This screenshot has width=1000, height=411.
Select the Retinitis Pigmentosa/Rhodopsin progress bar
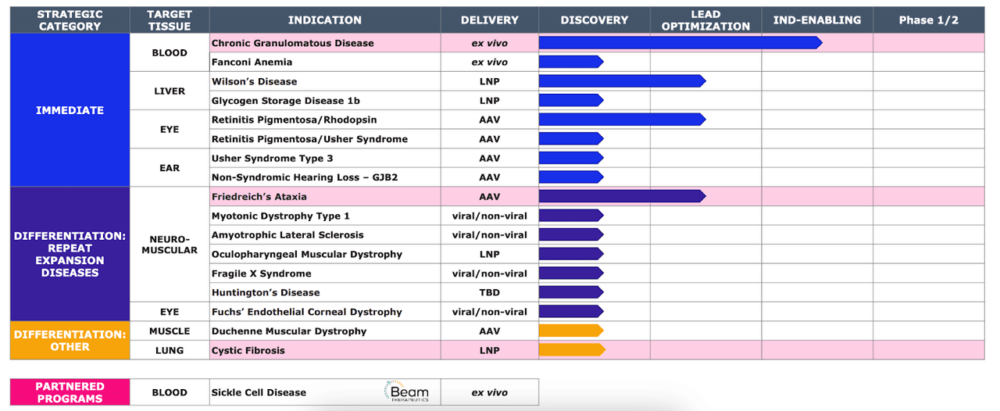click(622, 119)
